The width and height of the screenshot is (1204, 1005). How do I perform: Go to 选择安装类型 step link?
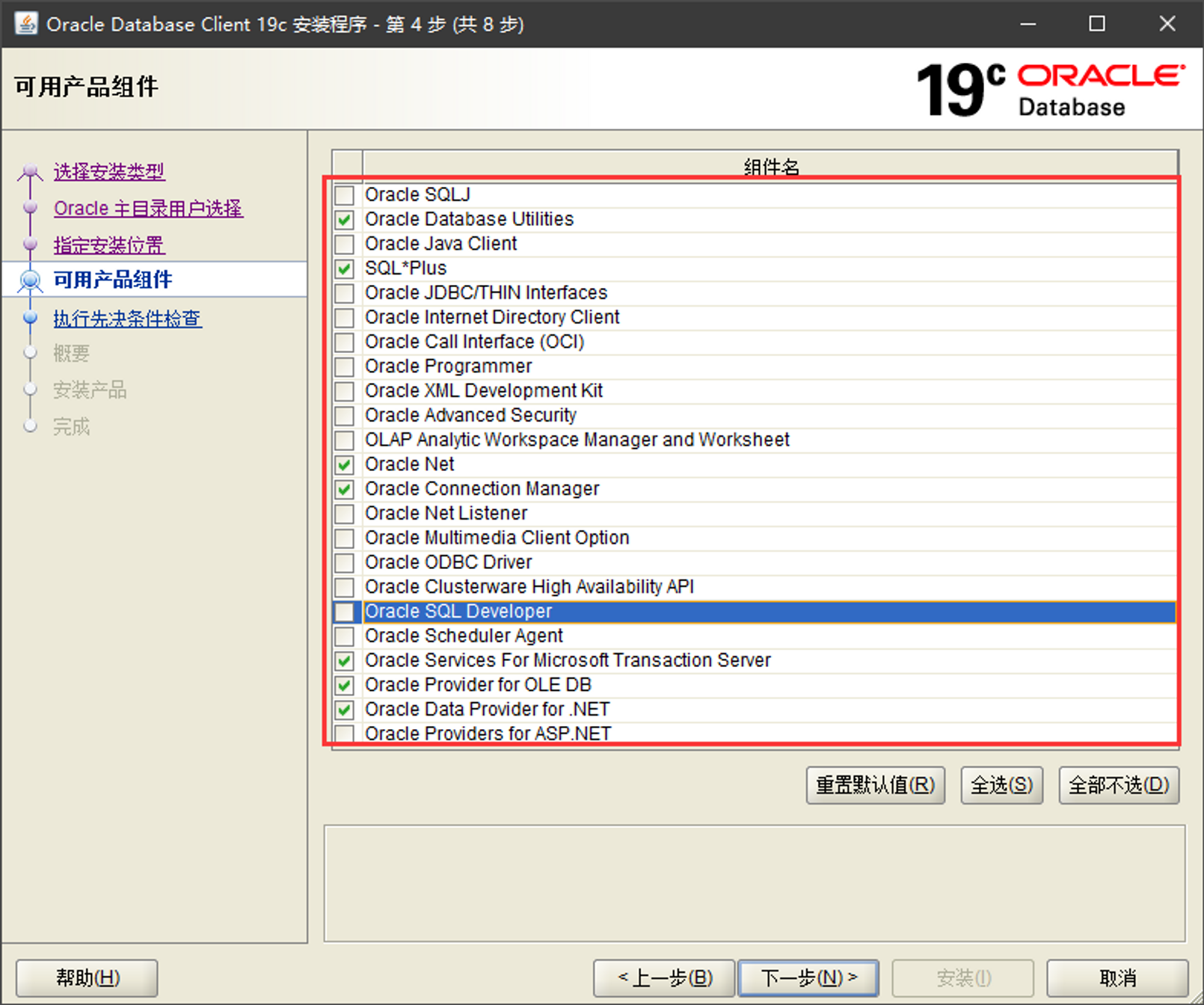pos(109,172)
